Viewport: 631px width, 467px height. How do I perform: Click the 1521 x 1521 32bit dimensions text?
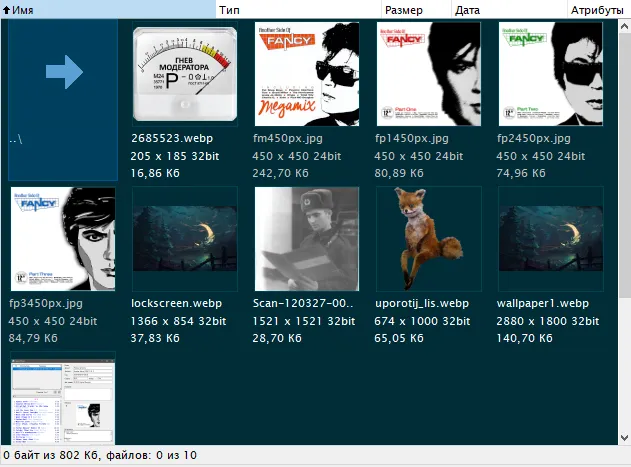pyautogui.click(x=304, y=321)
